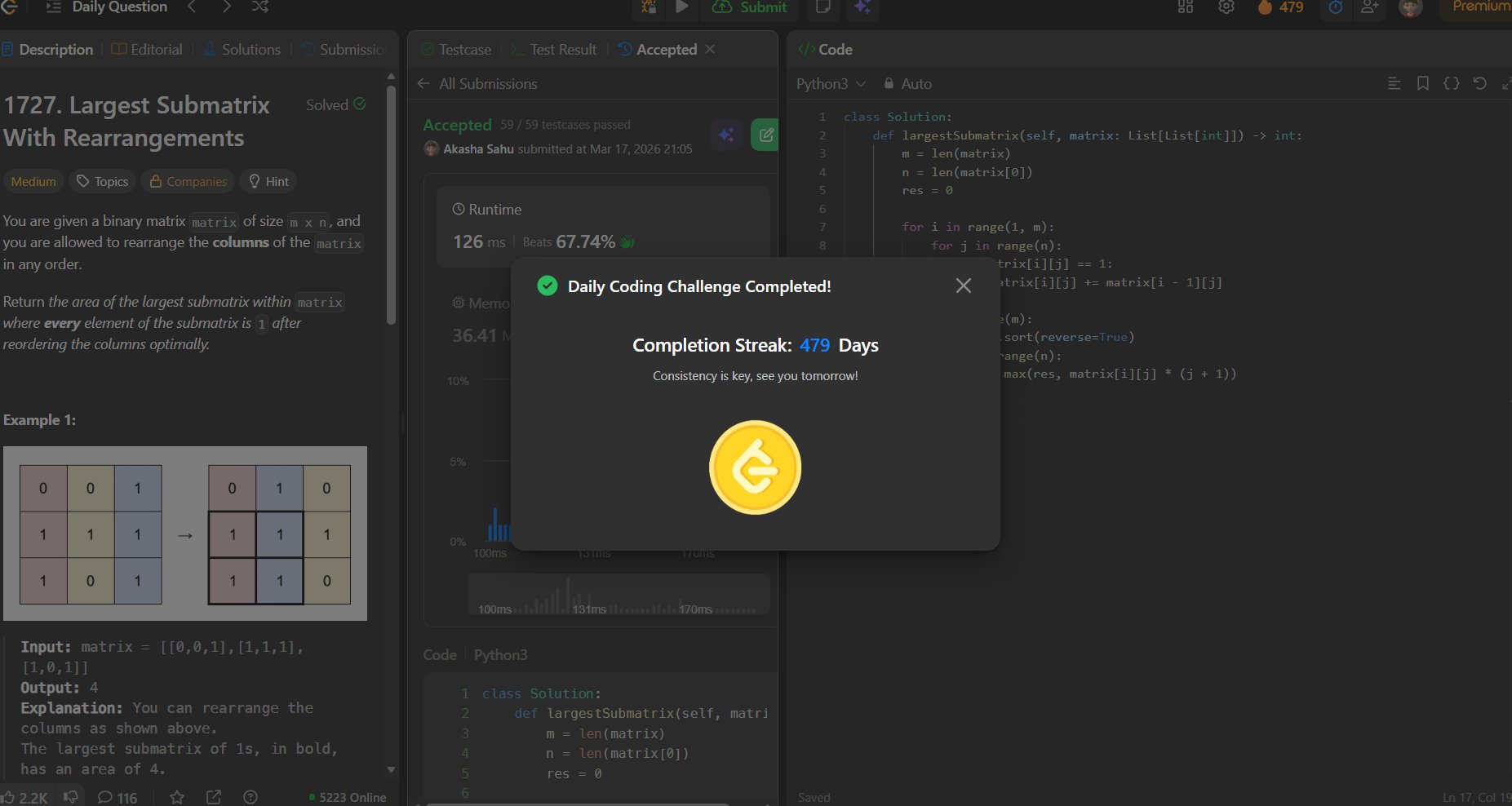Expand the Topics tag
The image size is (1512, 806).
pos(103,181)
